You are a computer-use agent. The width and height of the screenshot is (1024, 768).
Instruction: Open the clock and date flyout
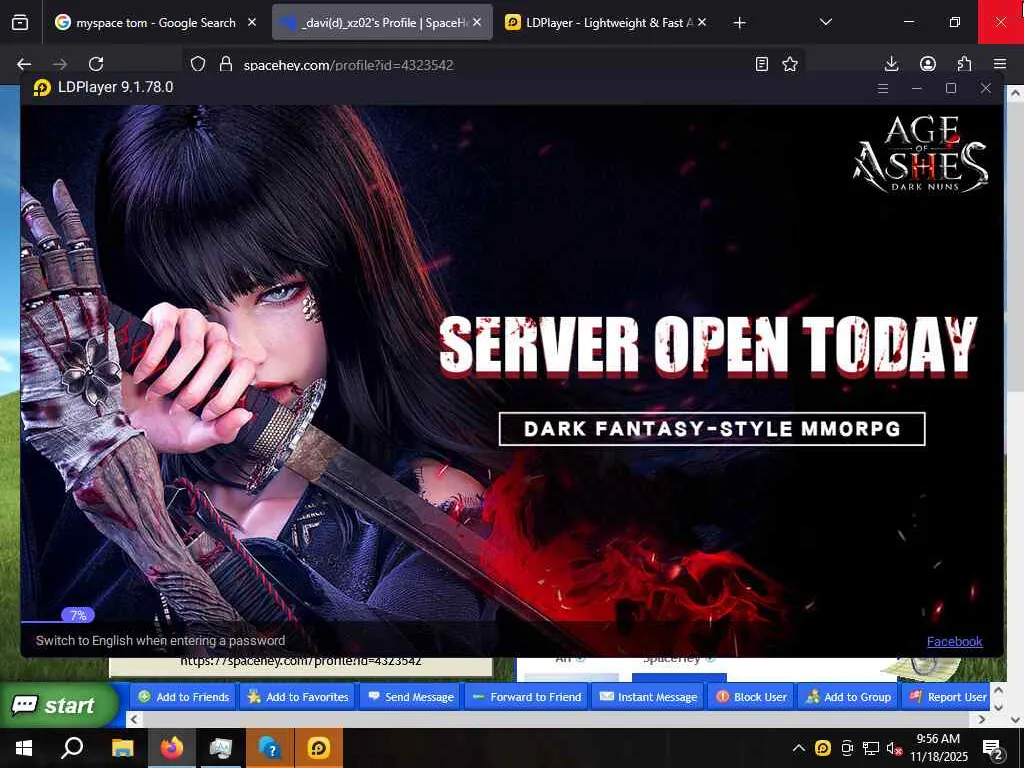938,748
